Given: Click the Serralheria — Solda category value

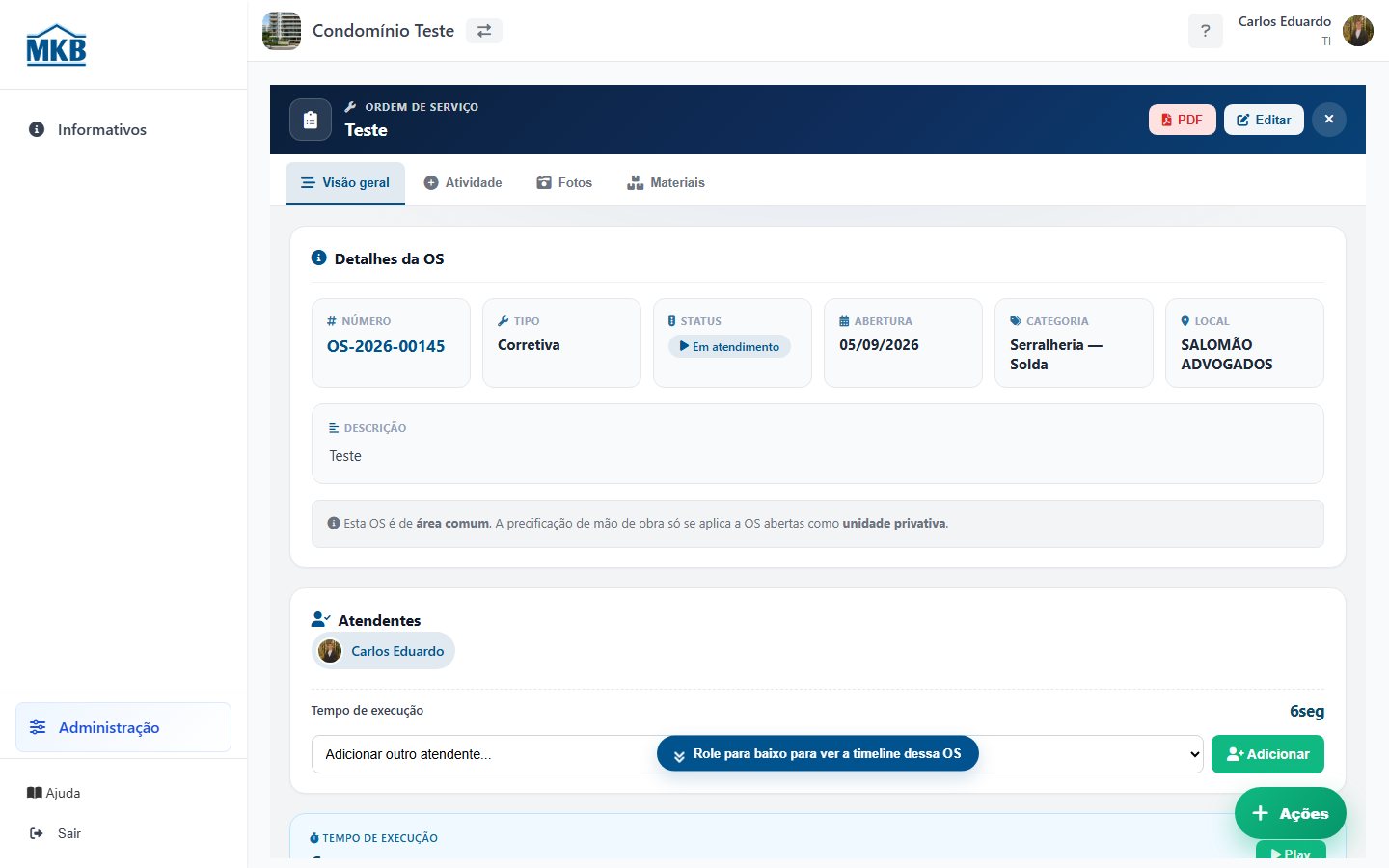Looking at the screenshot, I should point(1056,355).
